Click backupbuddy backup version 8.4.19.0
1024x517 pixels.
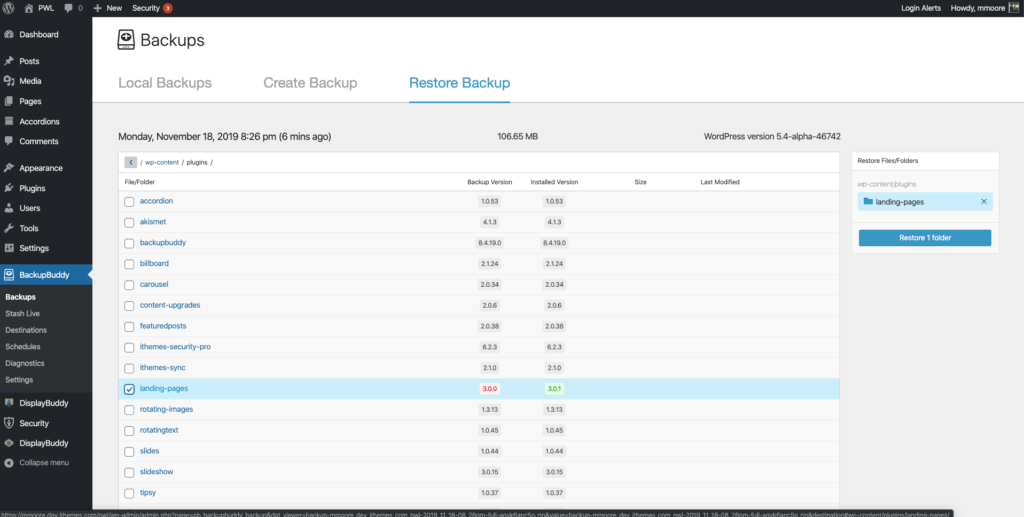[x=489, y=243]
